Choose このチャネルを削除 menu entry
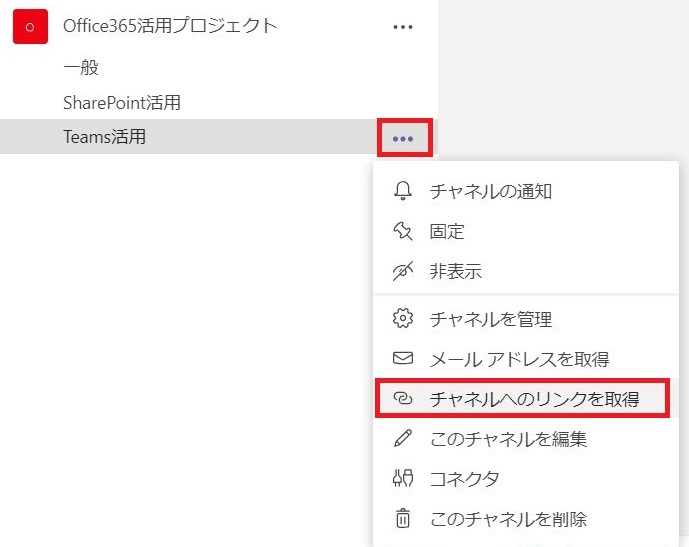Viewport: 689px width, 547px height. click(526, 518)
